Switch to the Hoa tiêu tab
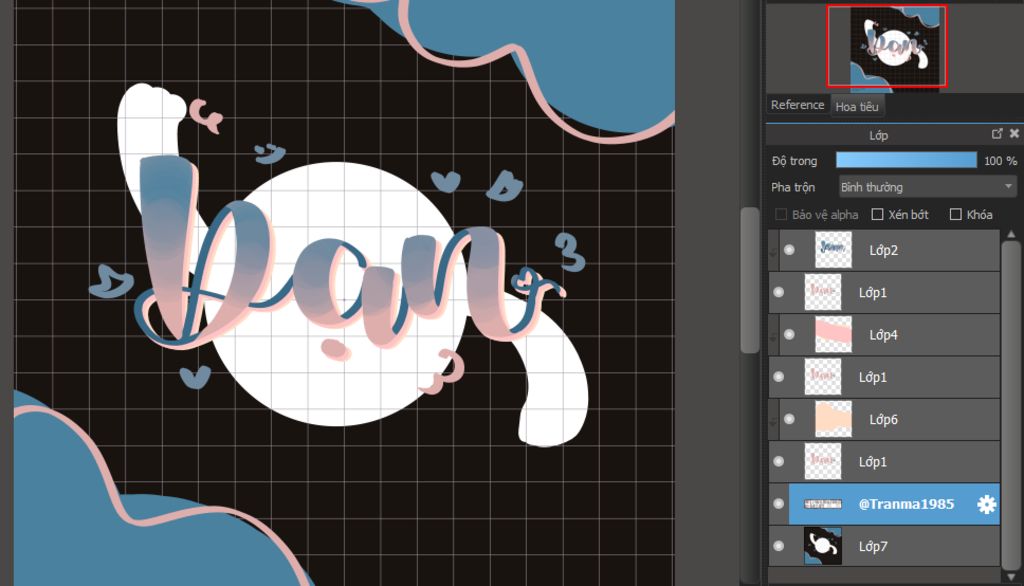The height and width of the screenshot is (586, 1024). click(x=857, y=106)
